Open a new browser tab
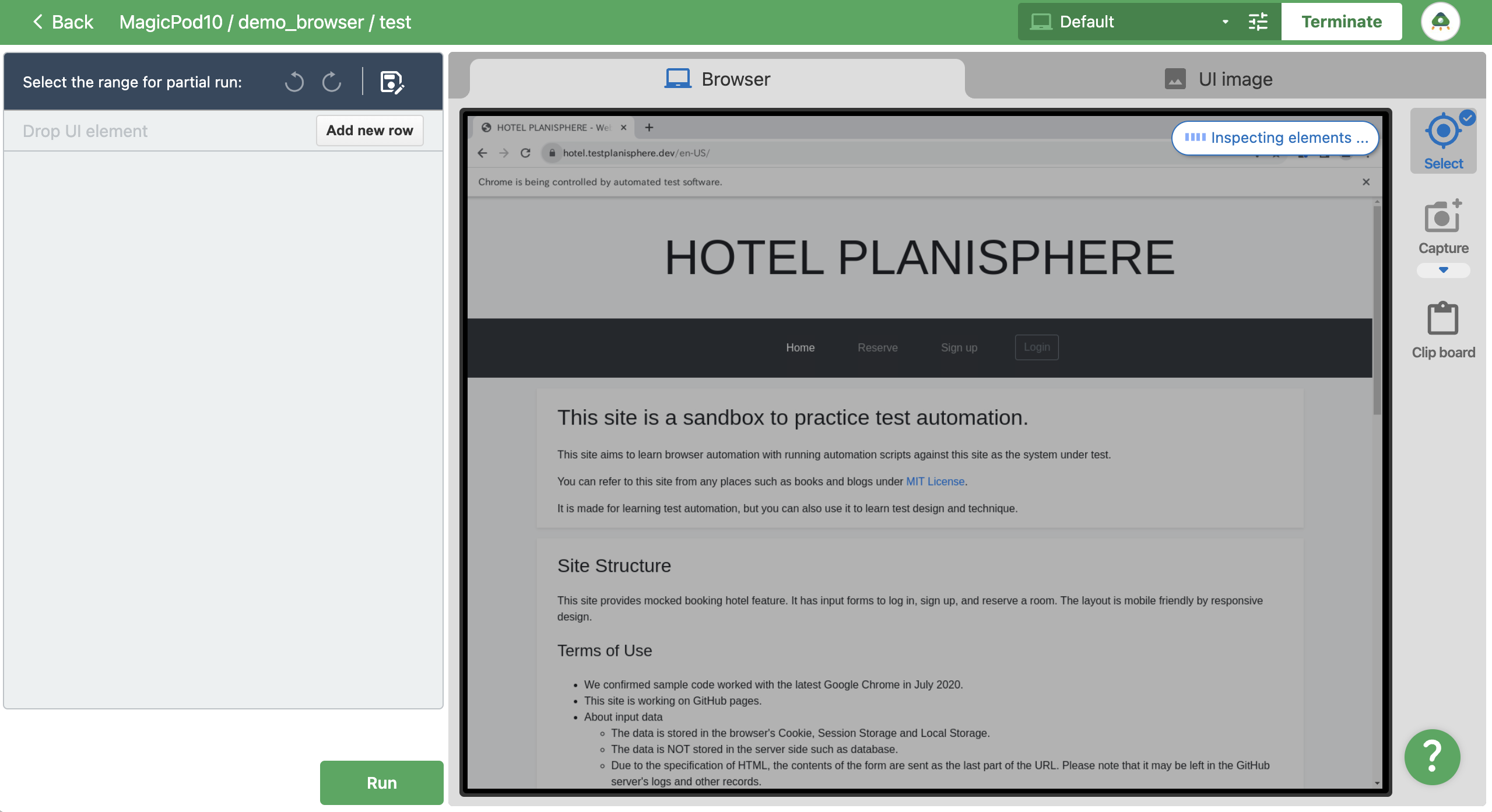 649,127
